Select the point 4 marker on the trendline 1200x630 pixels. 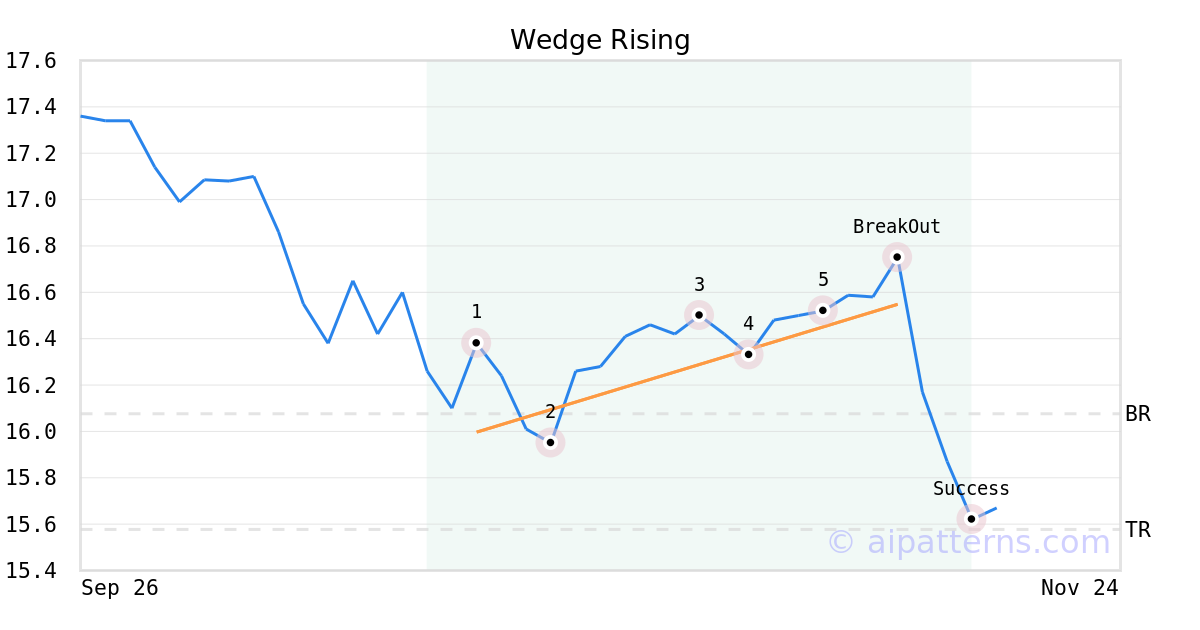coord(748,354)
